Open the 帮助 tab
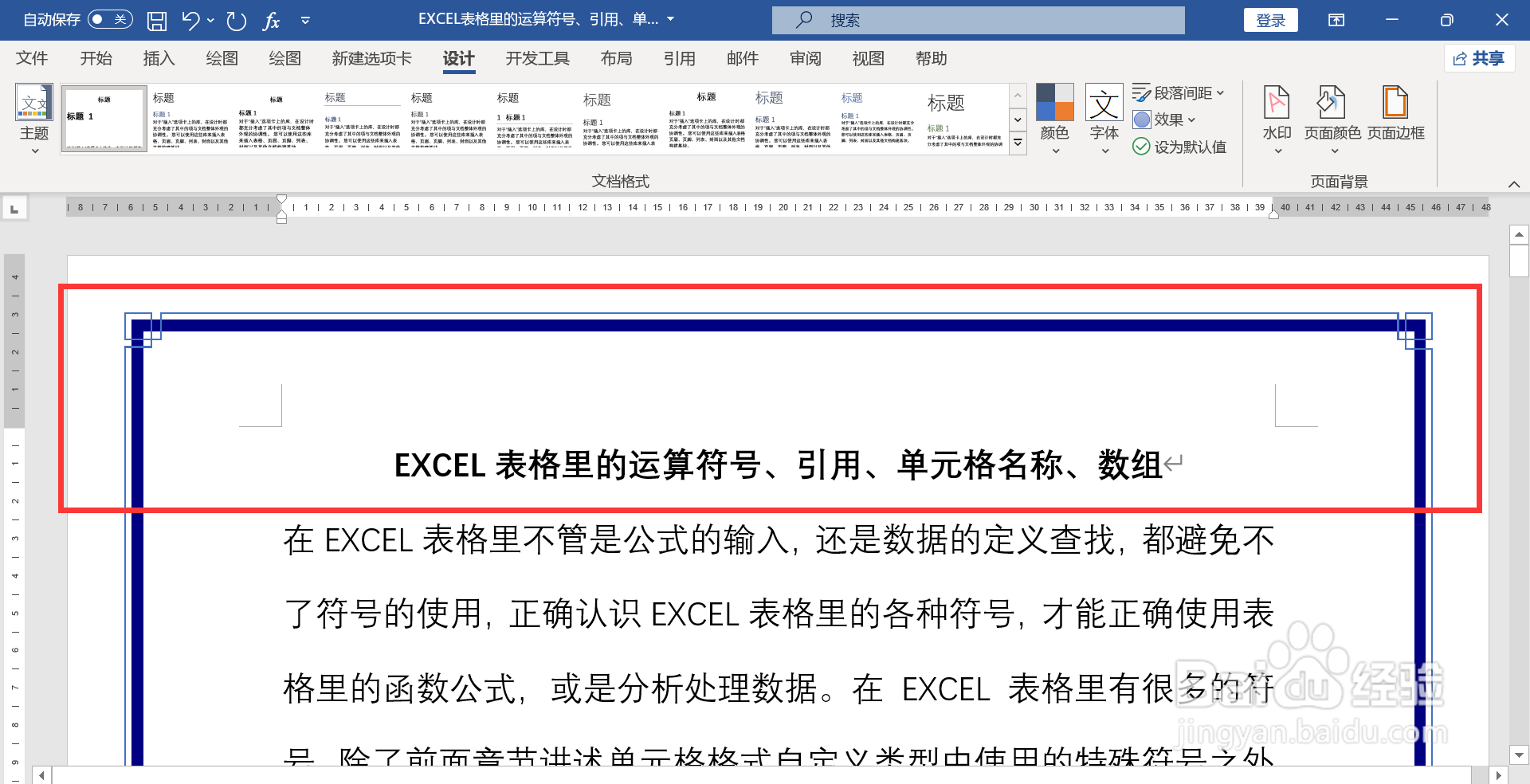The width and height of the screenshot is (1530, 784). point(931,58)
